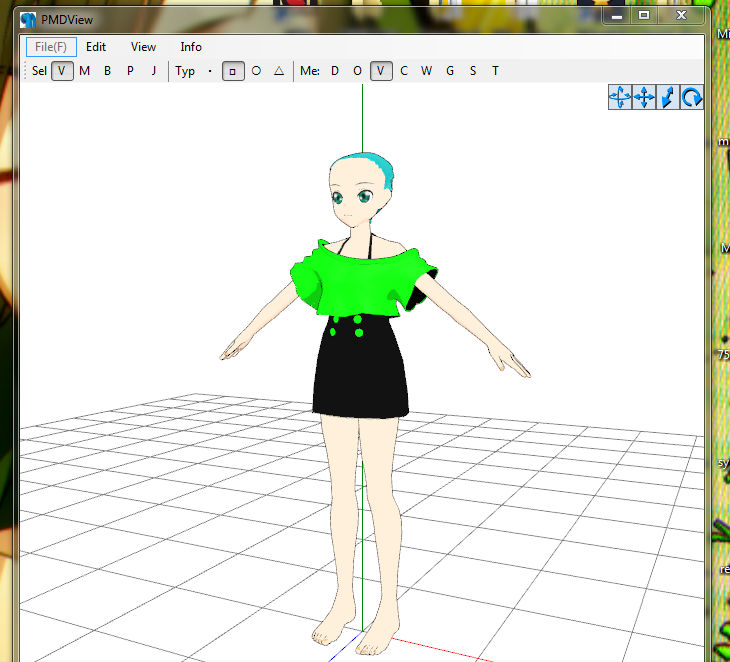Open the Edit menu

(x=96, y=47)
